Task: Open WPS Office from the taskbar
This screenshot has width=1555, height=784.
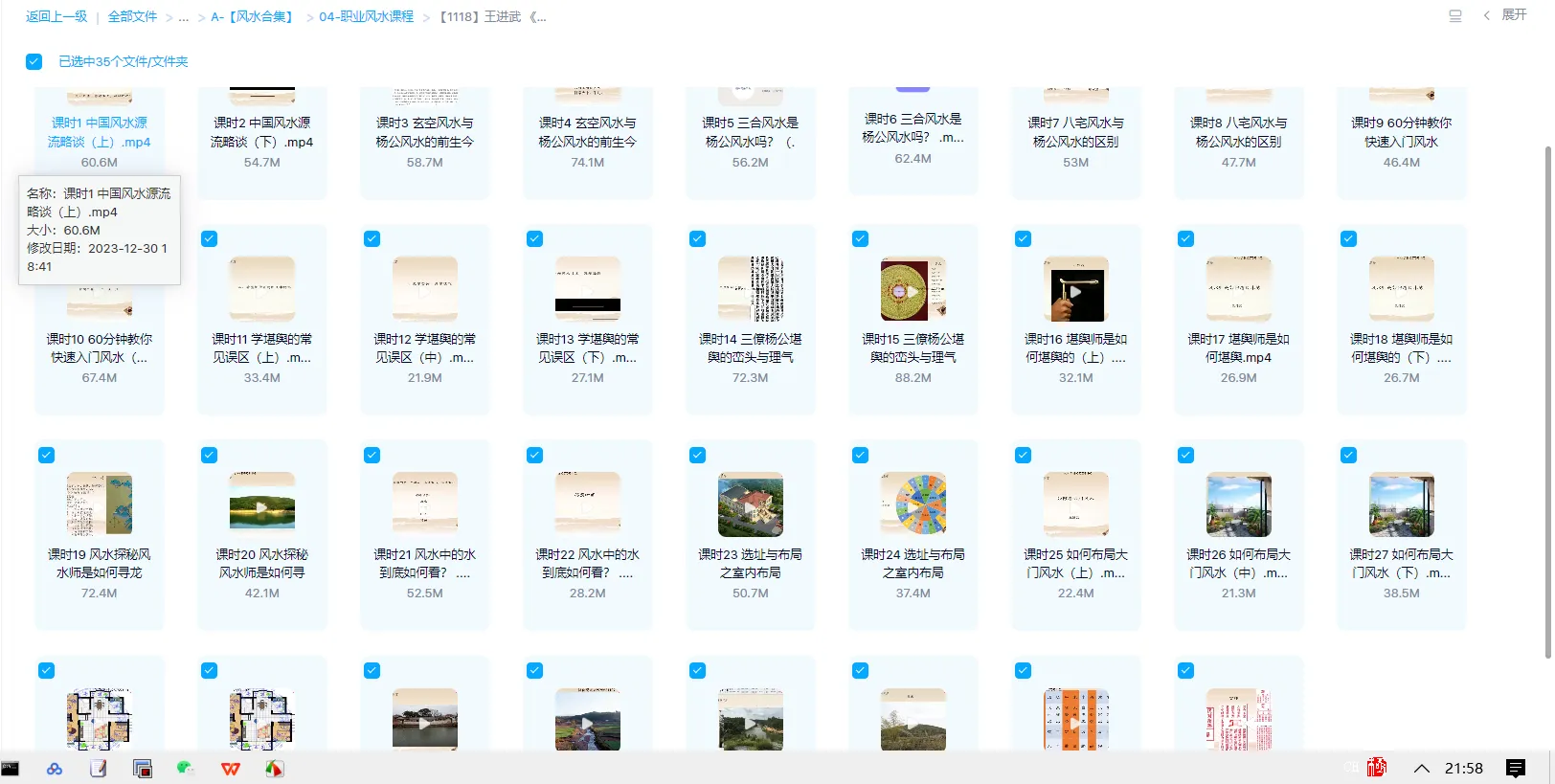Action: [231, 768]
